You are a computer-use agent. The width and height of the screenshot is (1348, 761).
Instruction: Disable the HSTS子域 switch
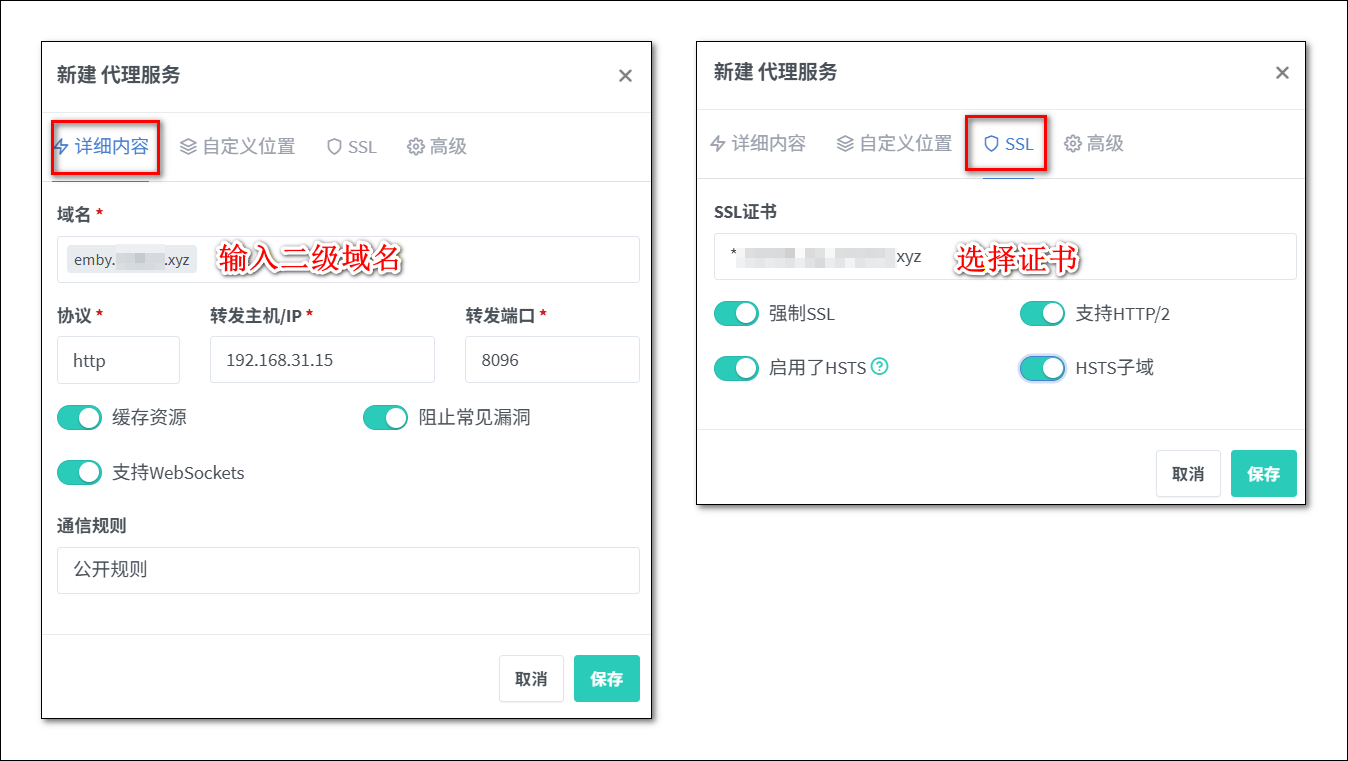pos(1042,368)
